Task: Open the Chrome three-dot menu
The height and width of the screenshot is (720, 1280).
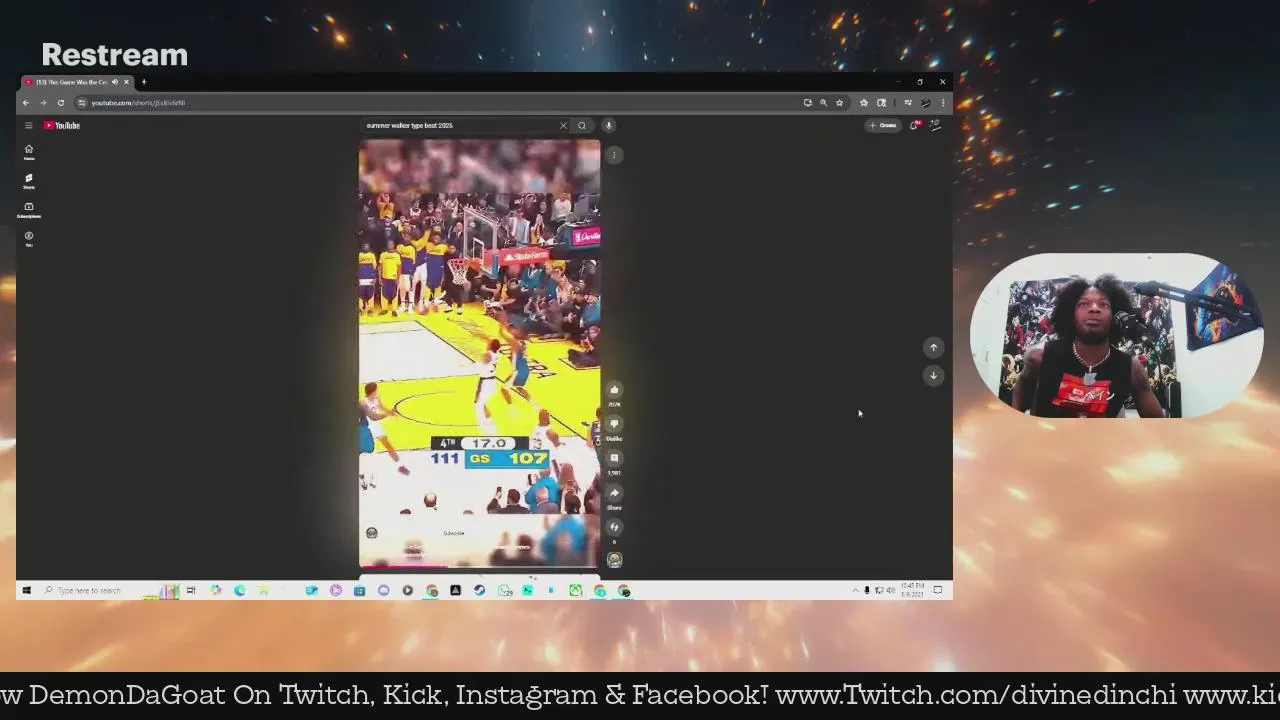Action: (x=942, y=103)
